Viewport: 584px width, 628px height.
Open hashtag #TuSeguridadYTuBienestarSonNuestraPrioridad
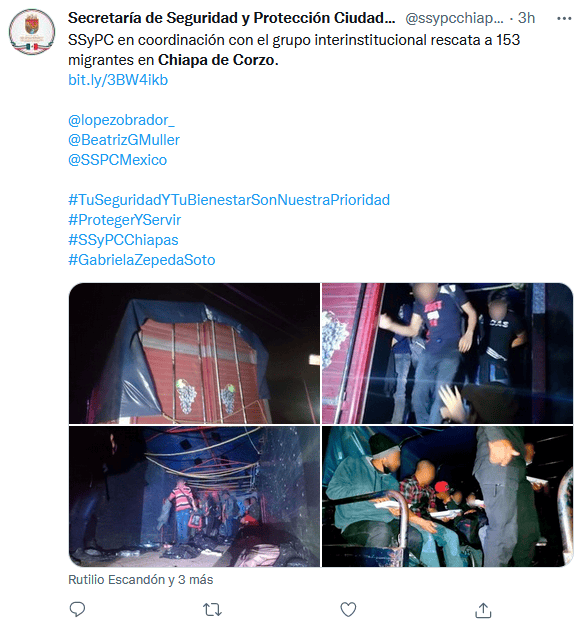tap(229, 200)
